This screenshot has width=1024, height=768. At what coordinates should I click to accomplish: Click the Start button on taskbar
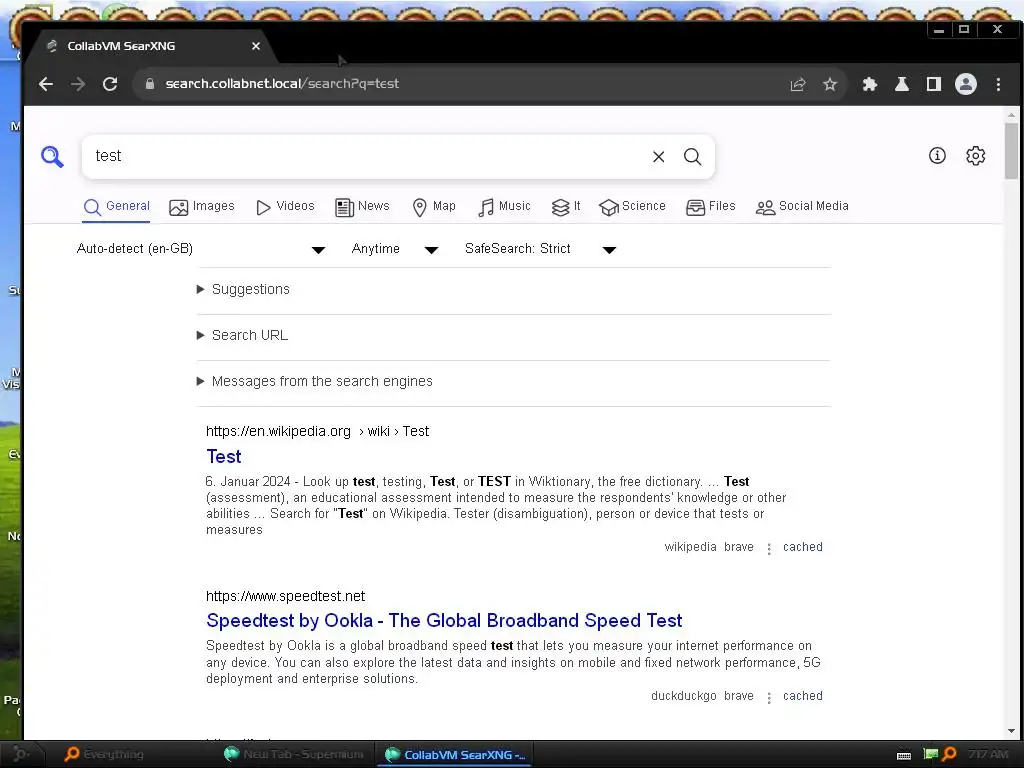(x=20, y=754)
